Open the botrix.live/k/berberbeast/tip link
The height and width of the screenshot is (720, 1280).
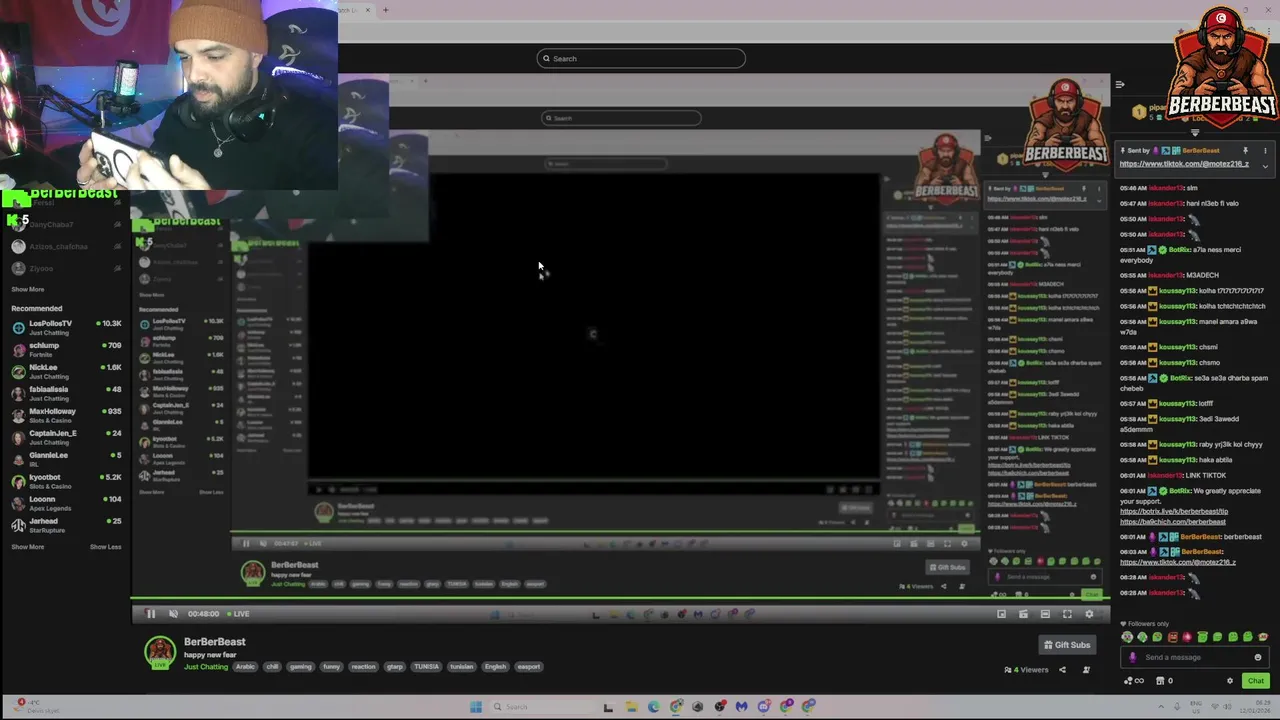[x=1174, y=511]
